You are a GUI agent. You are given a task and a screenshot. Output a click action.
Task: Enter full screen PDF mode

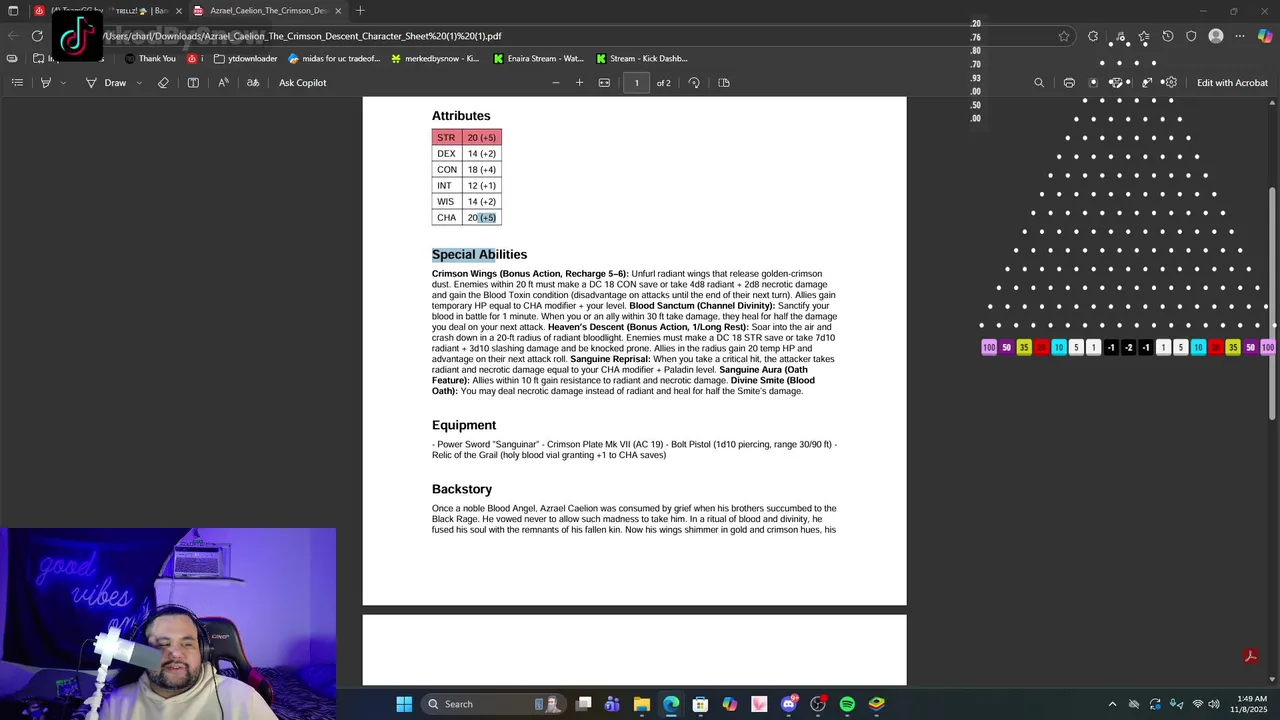1147,83
